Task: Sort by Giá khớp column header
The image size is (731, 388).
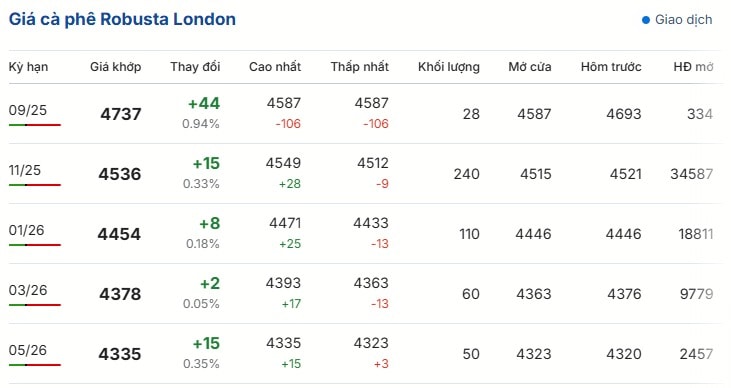Action: (116, 67)
